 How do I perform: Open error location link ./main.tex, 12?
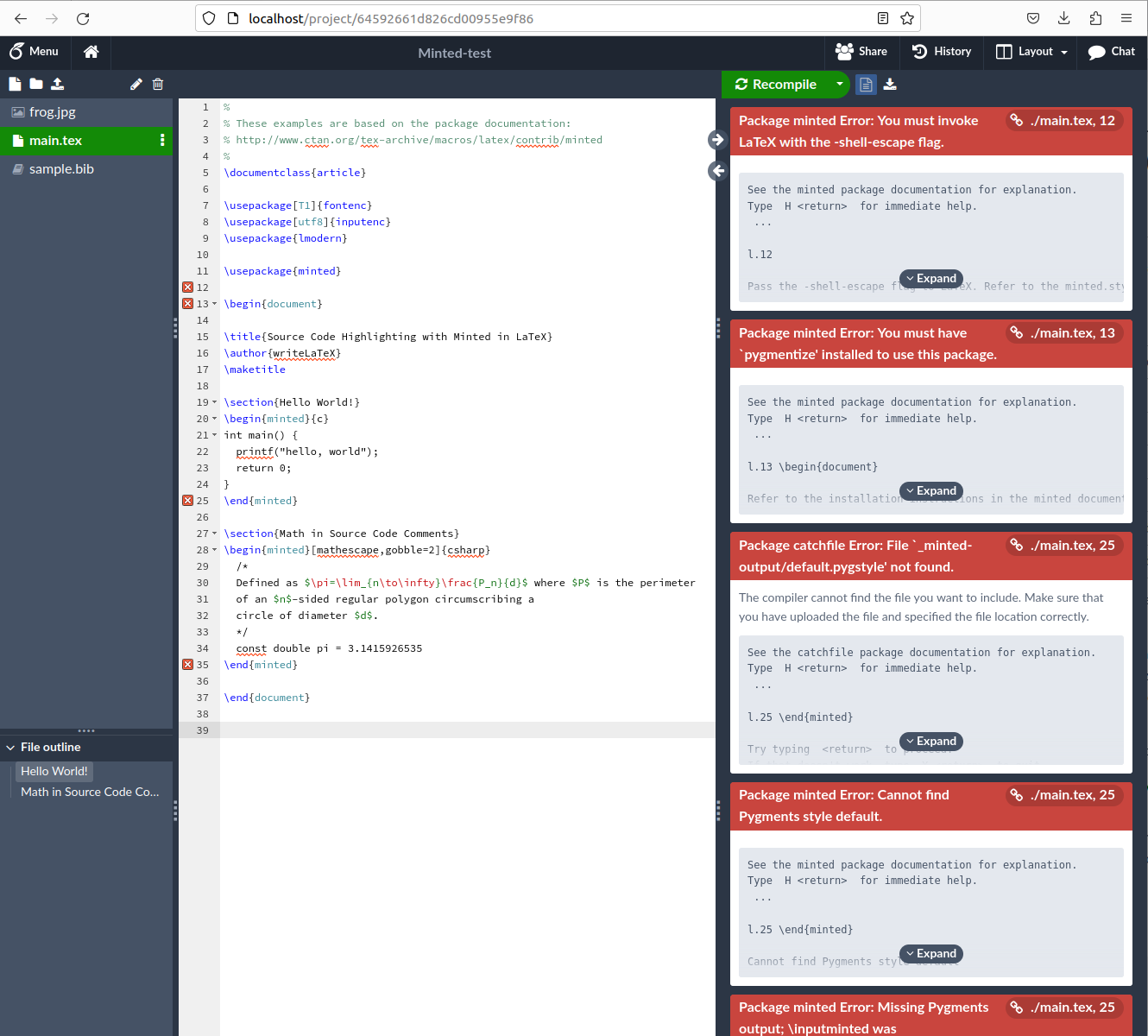coord(1063,121)
